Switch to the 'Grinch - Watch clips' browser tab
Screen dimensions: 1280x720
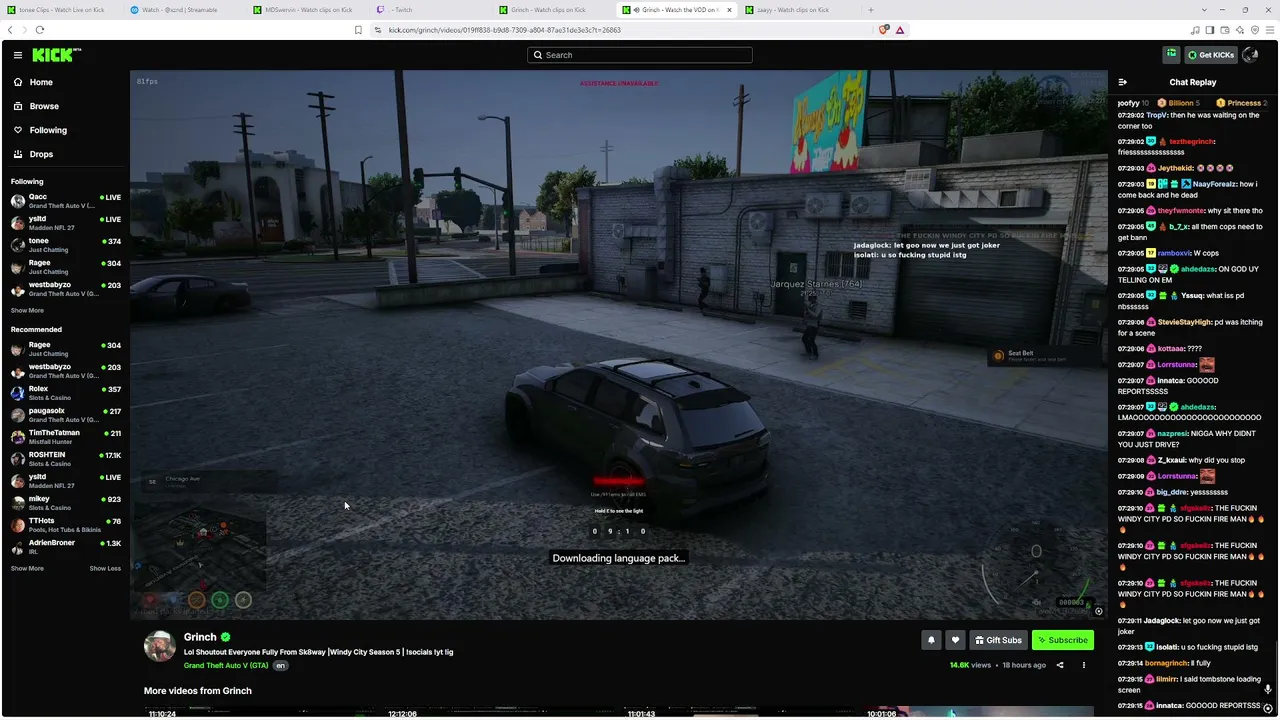[555, 10]
